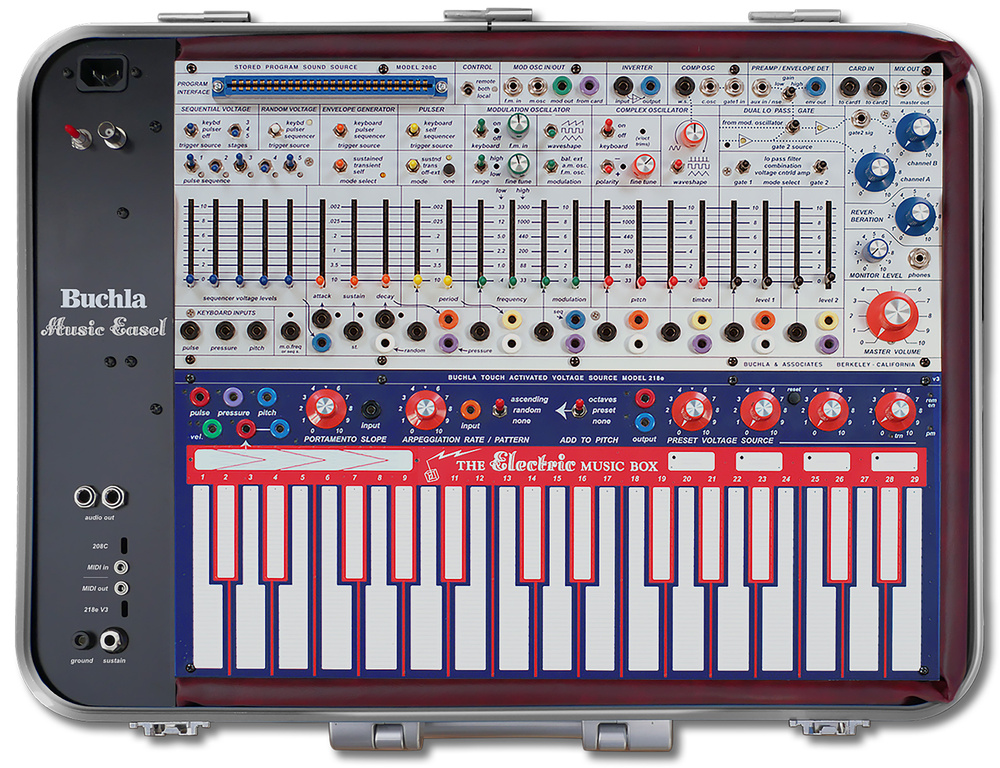The image size is (1000, 768).
Task: Flip the add to pitch octaves/preset switch
Action: click(x=579, y=408)
